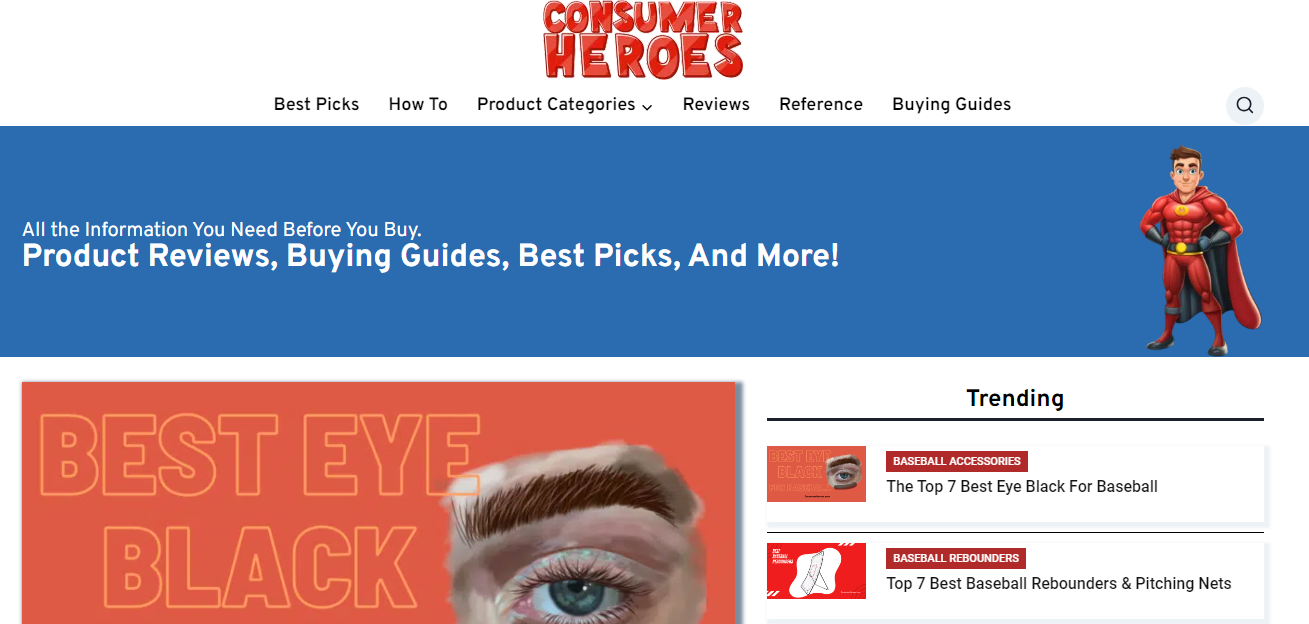
Task: Click Baseball Rebounders category tag
Action: (956, 558)
